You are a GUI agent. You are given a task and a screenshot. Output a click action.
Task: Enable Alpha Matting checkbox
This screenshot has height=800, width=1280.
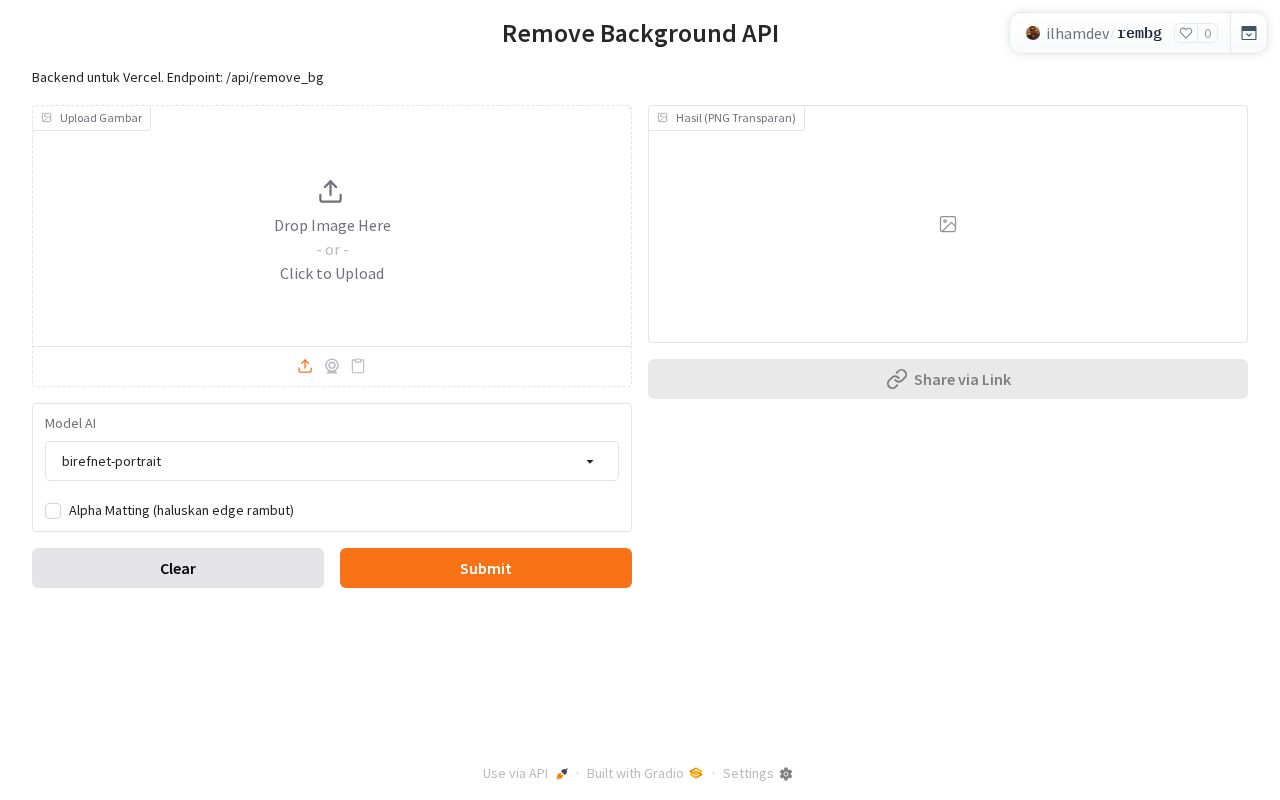click(x=53, y=511)
